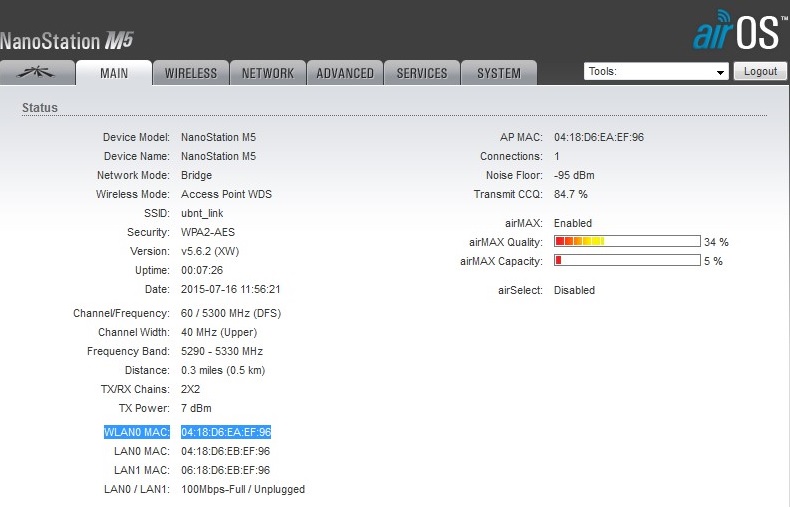Screen dimensions: 790x507
Task: Click the airMAX Capacity bar
Action: pos(627,261)
